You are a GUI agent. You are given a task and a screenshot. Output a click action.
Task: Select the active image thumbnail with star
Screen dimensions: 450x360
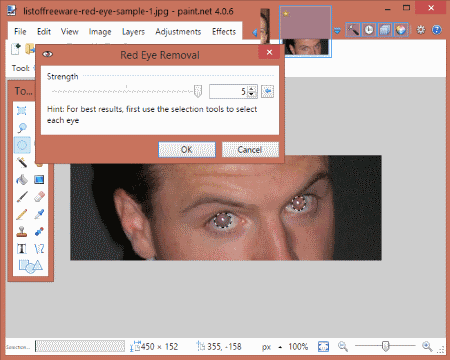305,31
